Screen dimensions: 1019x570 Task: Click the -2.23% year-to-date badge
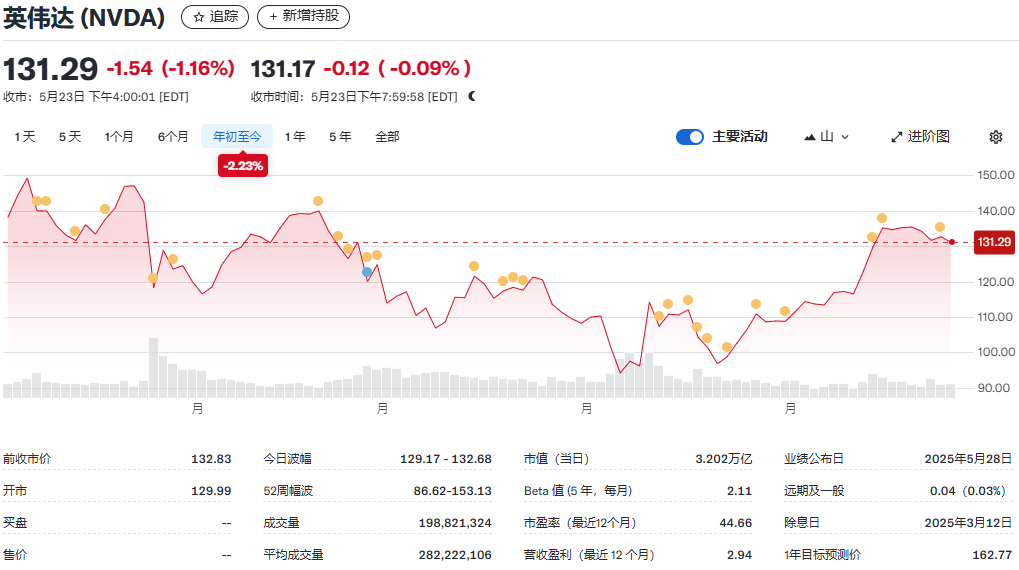pos(243,166)
